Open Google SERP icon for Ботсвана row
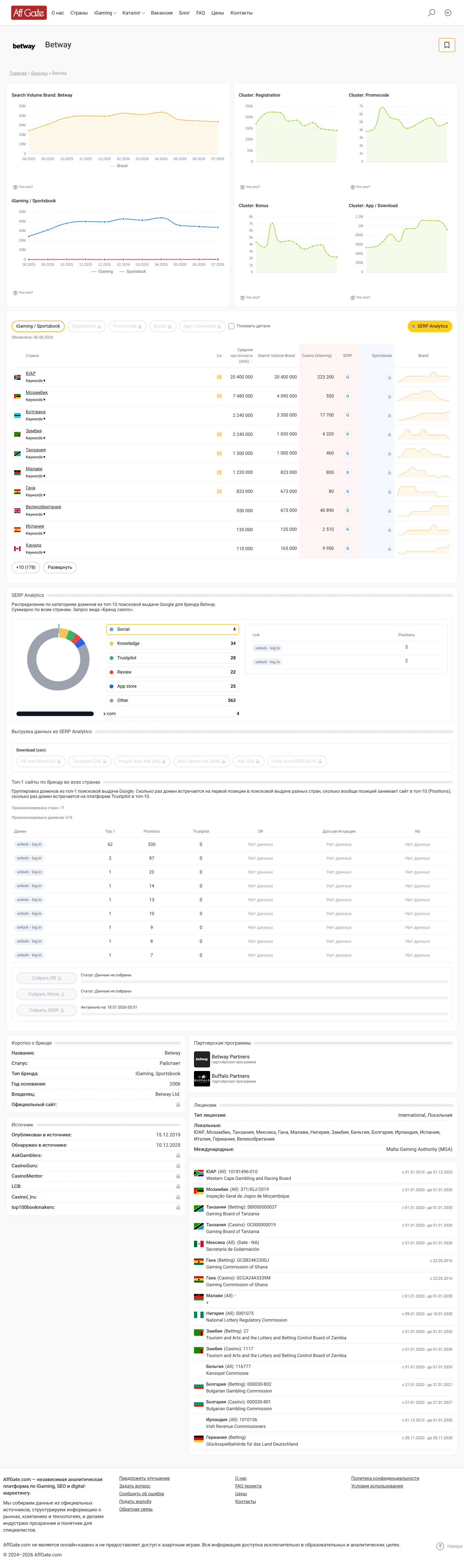This screenshot has height=1568, width=464. pos(348,415)
